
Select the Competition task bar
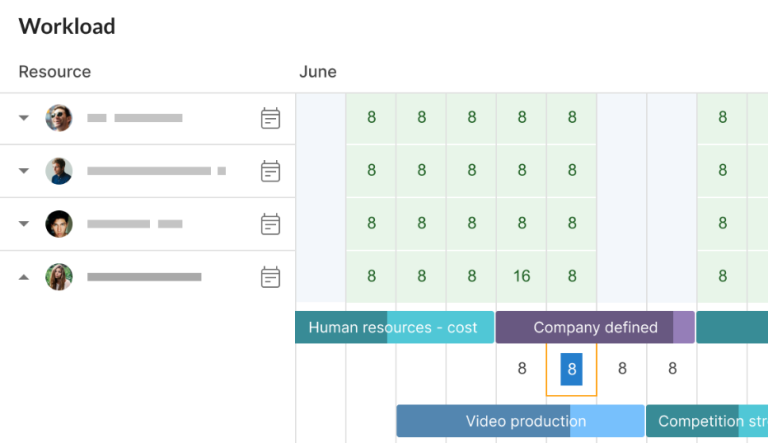point(705,421)
